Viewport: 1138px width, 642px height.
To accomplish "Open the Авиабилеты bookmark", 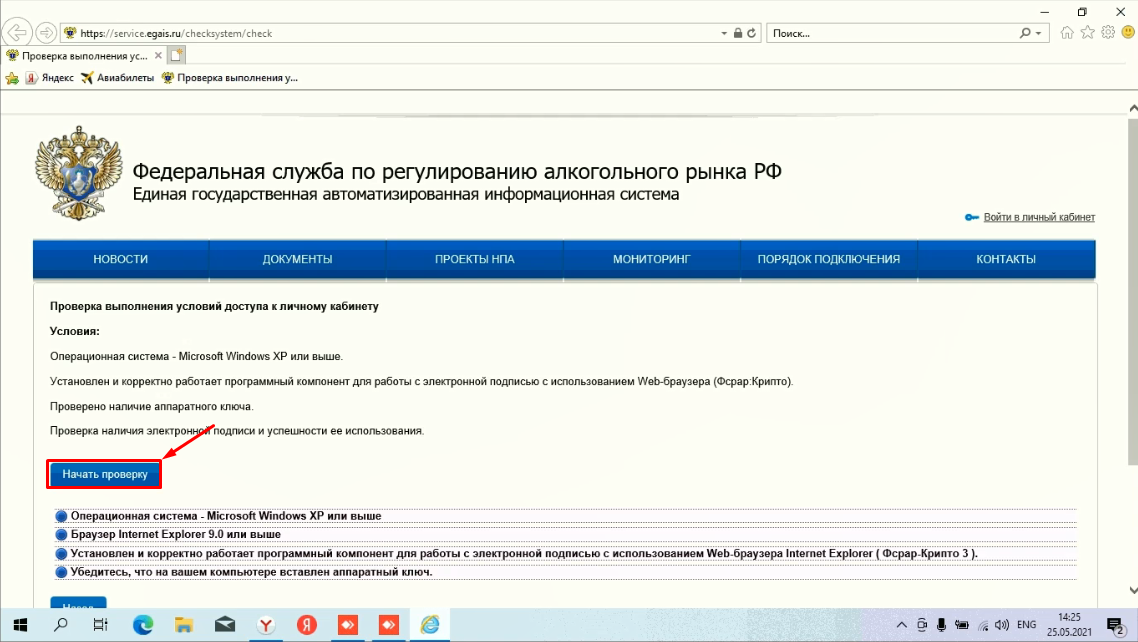I will [117, 78].
